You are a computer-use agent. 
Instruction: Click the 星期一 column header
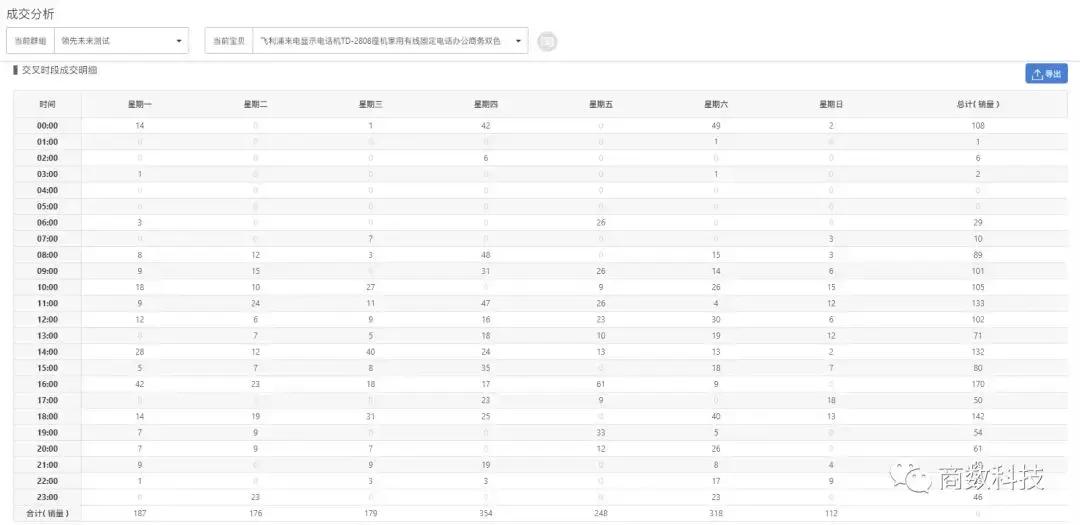click(140, 105)
